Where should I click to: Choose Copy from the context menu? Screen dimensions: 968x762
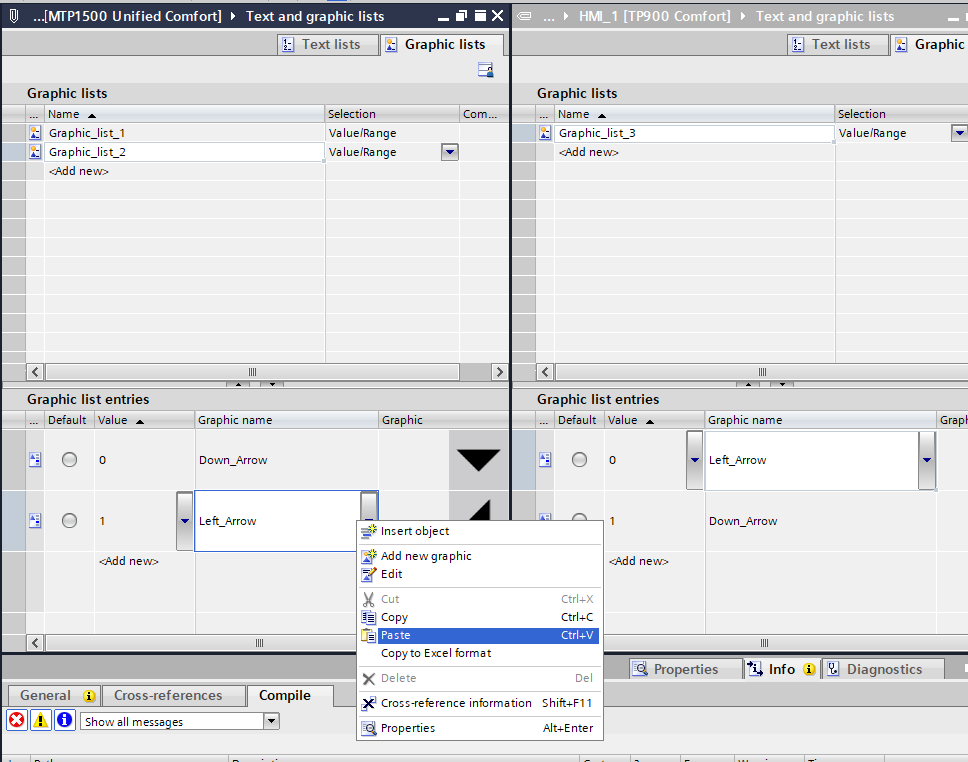[x=479, y=617]
